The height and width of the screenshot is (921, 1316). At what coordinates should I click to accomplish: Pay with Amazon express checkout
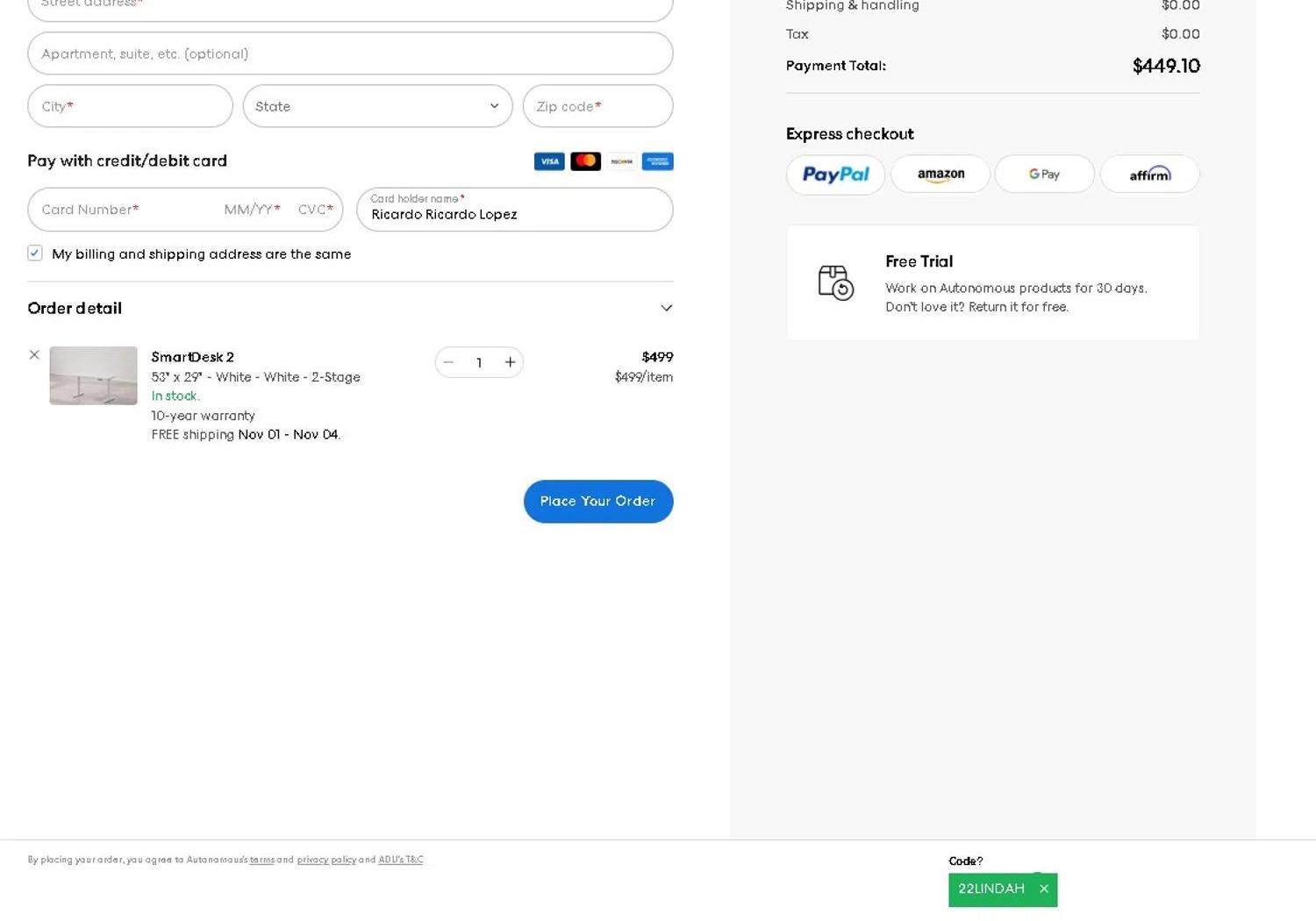[x=941, y=175]
